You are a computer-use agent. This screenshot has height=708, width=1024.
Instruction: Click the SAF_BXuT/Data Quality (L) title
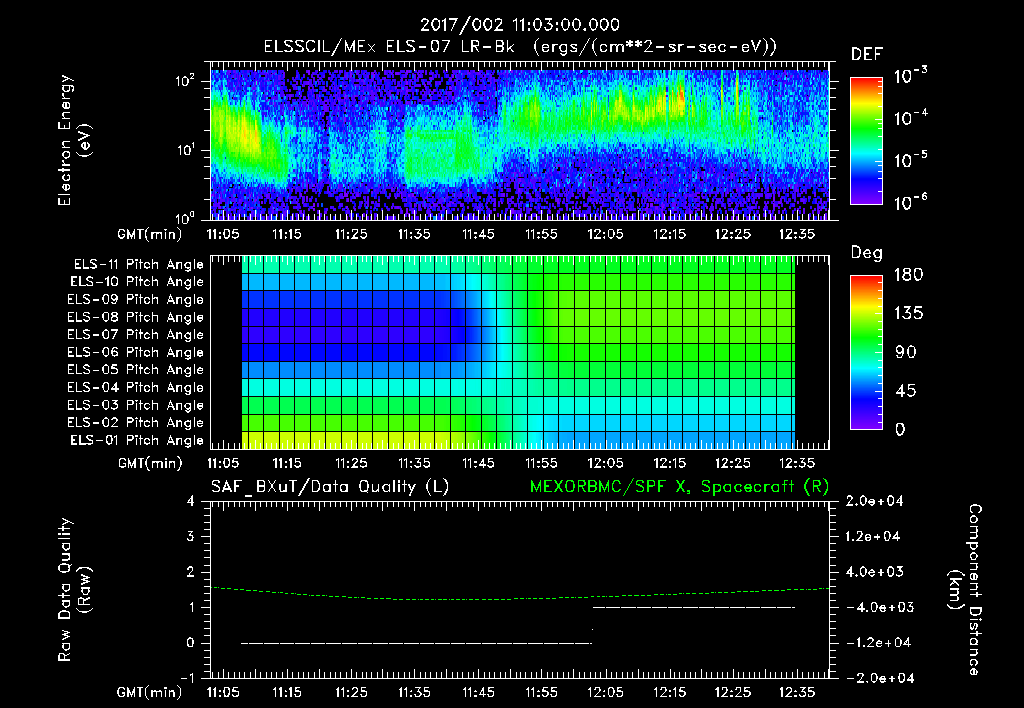click(x=330, y=487)
